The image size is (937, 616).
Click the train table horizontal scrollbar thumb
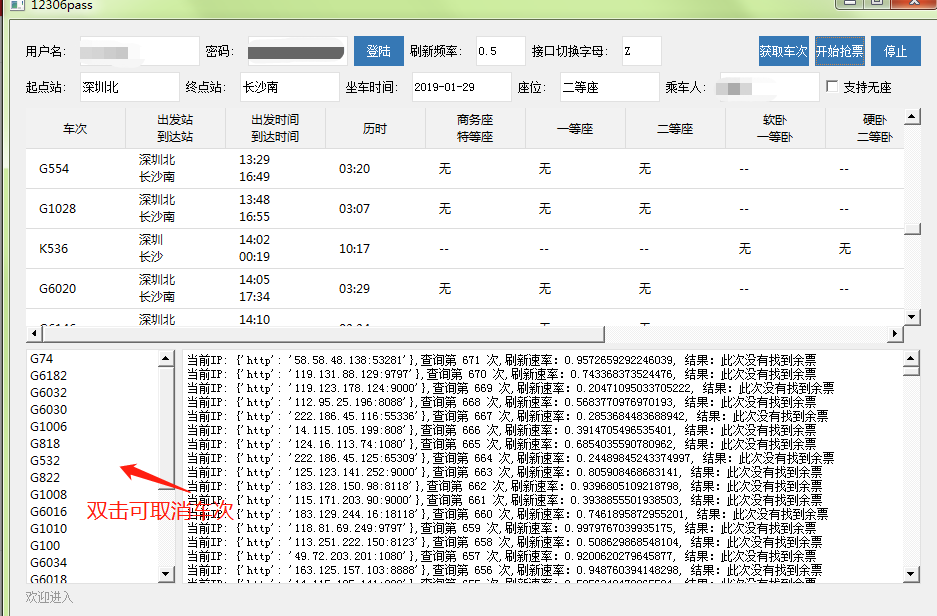tap(323, 333)
